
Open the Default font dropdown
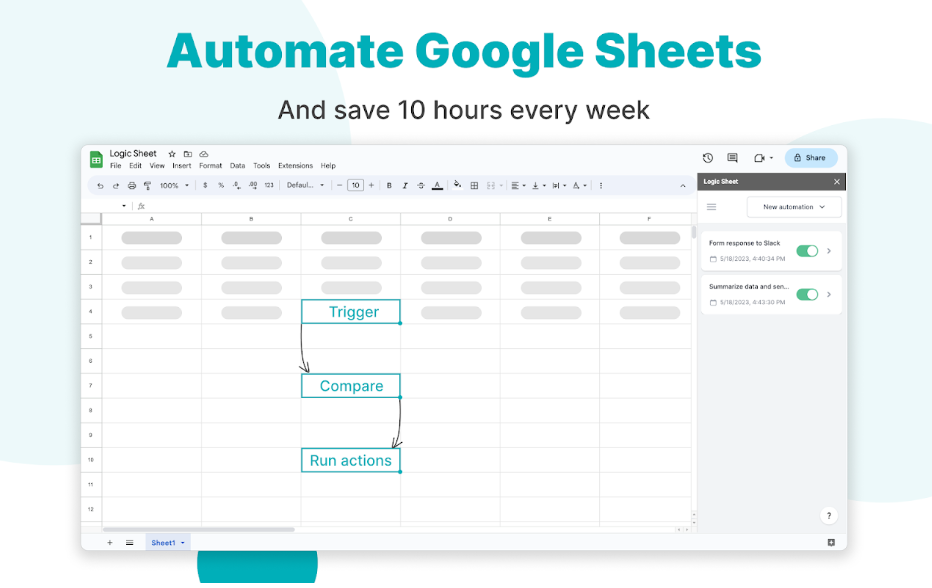306,185
